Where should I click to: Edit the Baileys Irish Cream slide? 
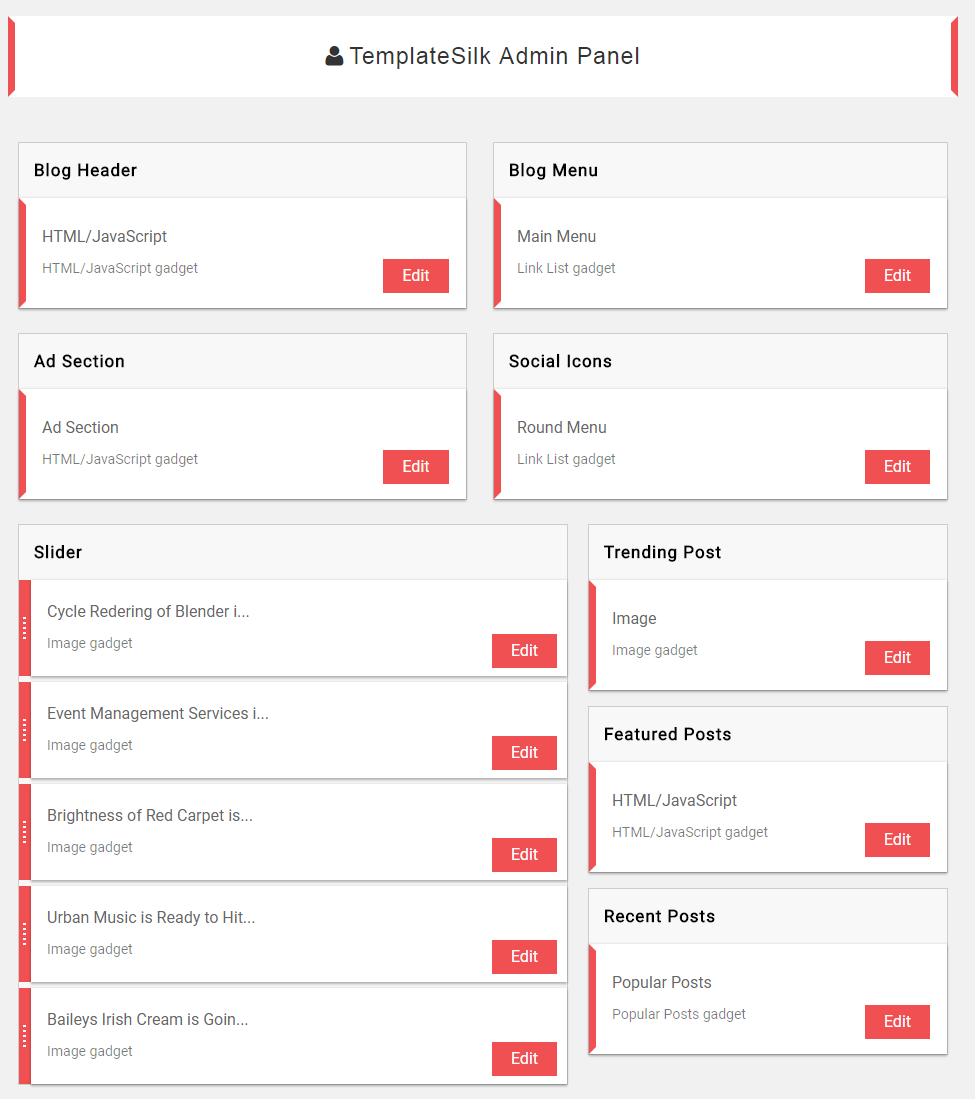click(x=524, y=1058)
